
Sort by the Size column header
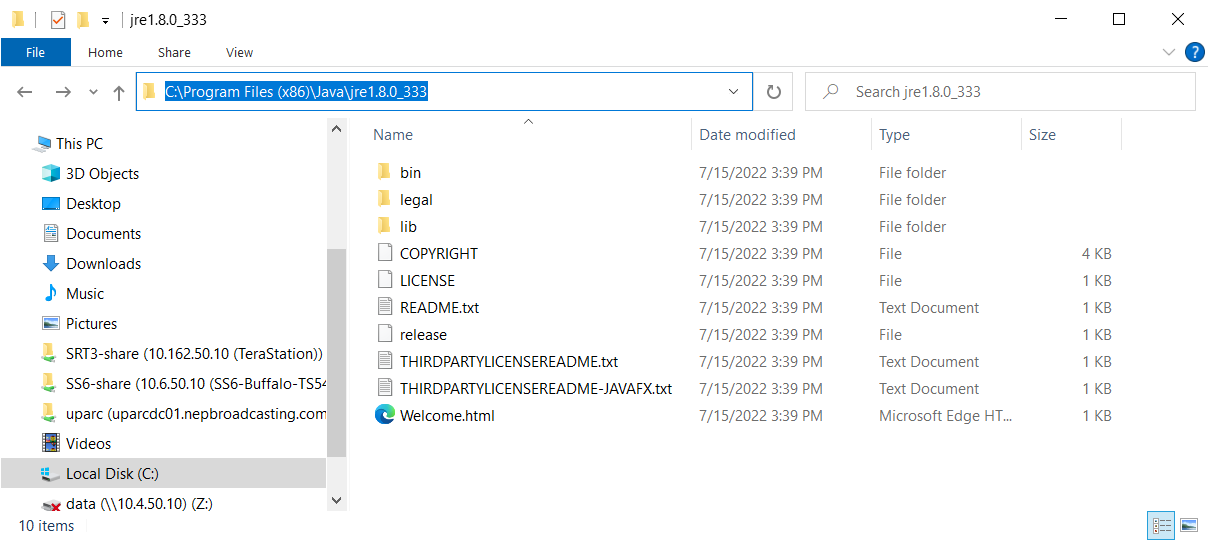click(x=1042, y=135)
